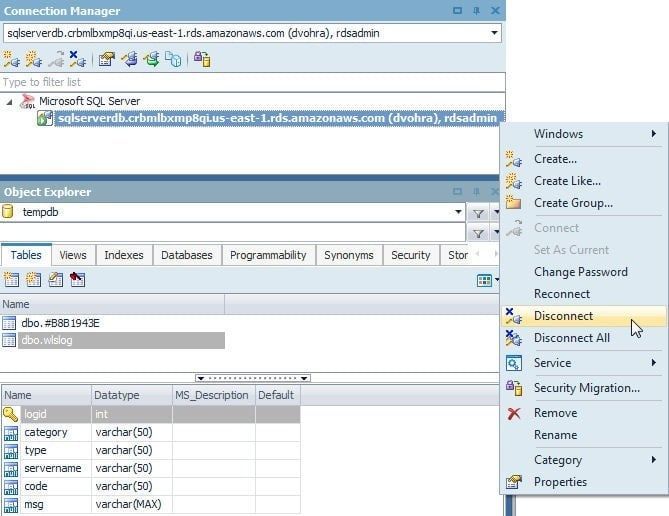Choose Security Migration... from the menu
669x516 pixels.
point(584,388)
